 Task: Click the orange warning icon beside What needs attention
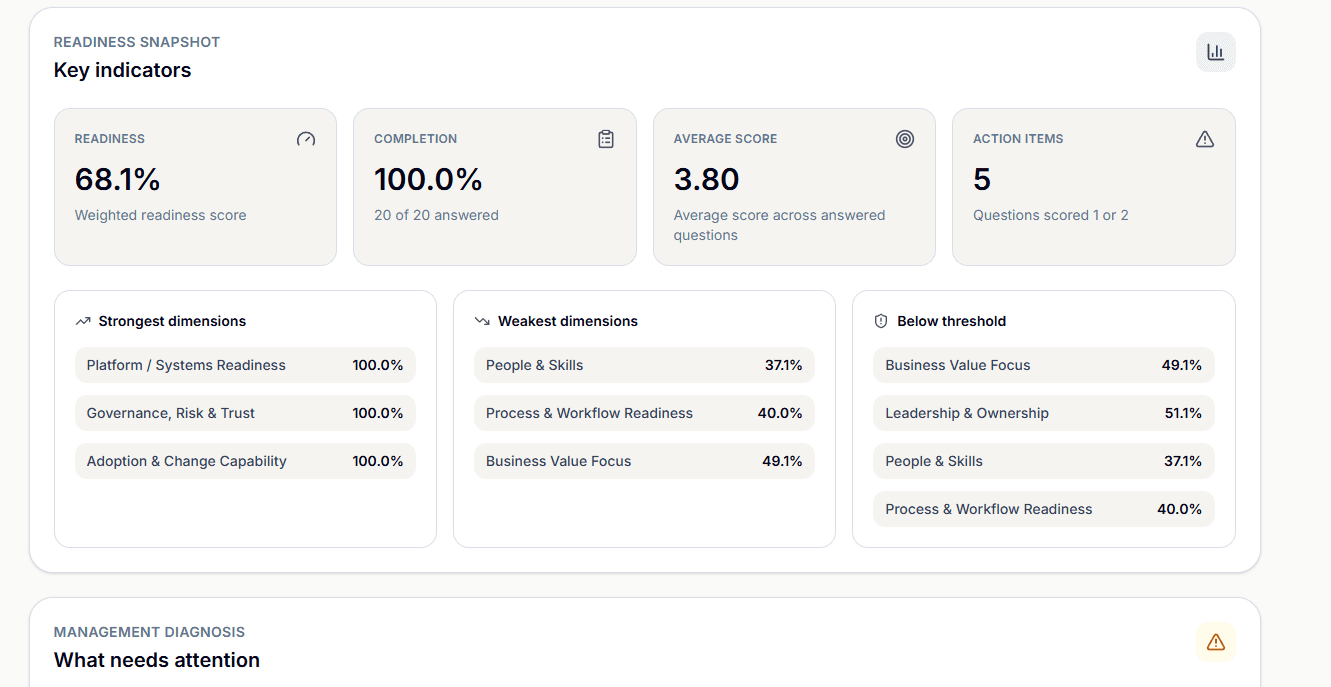[1215, 642]
